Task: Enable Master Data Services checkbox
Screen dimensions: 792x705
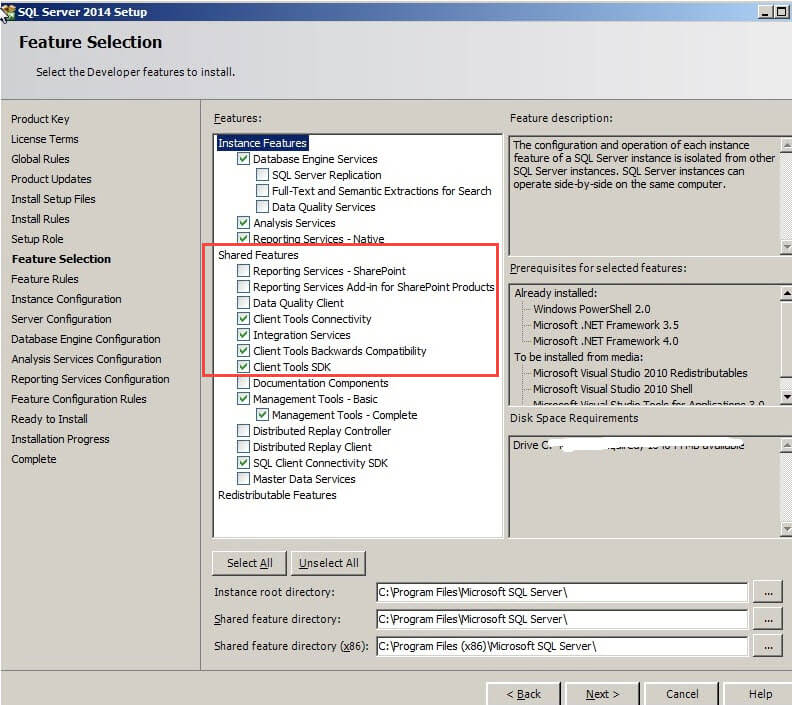Action: 243,479
